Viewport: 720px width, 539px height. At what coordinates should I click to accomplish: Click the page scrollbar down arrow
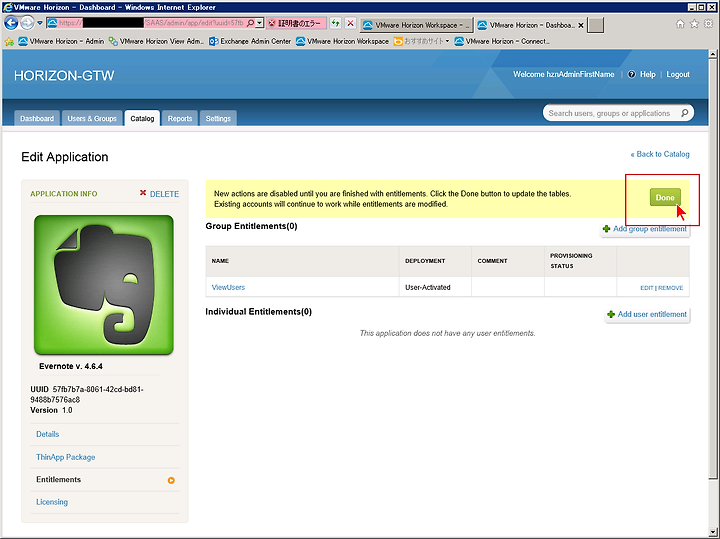click(713, 532)
